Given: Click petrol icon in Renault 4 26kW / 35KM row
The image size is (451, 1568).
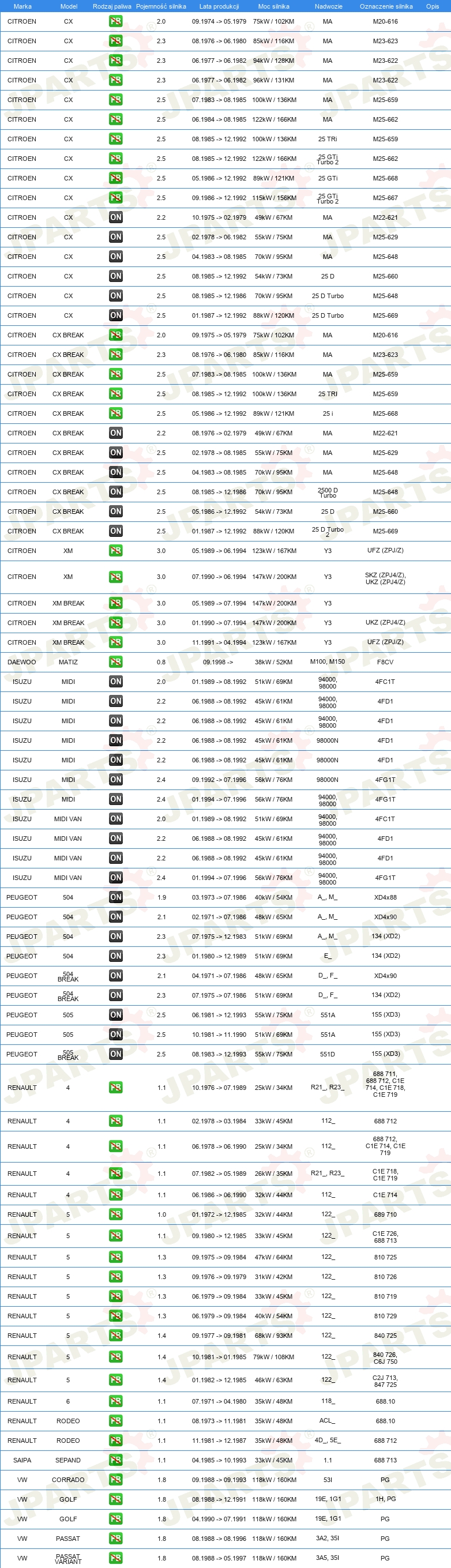Looking at the screenshot, I should coord(116,1173).
